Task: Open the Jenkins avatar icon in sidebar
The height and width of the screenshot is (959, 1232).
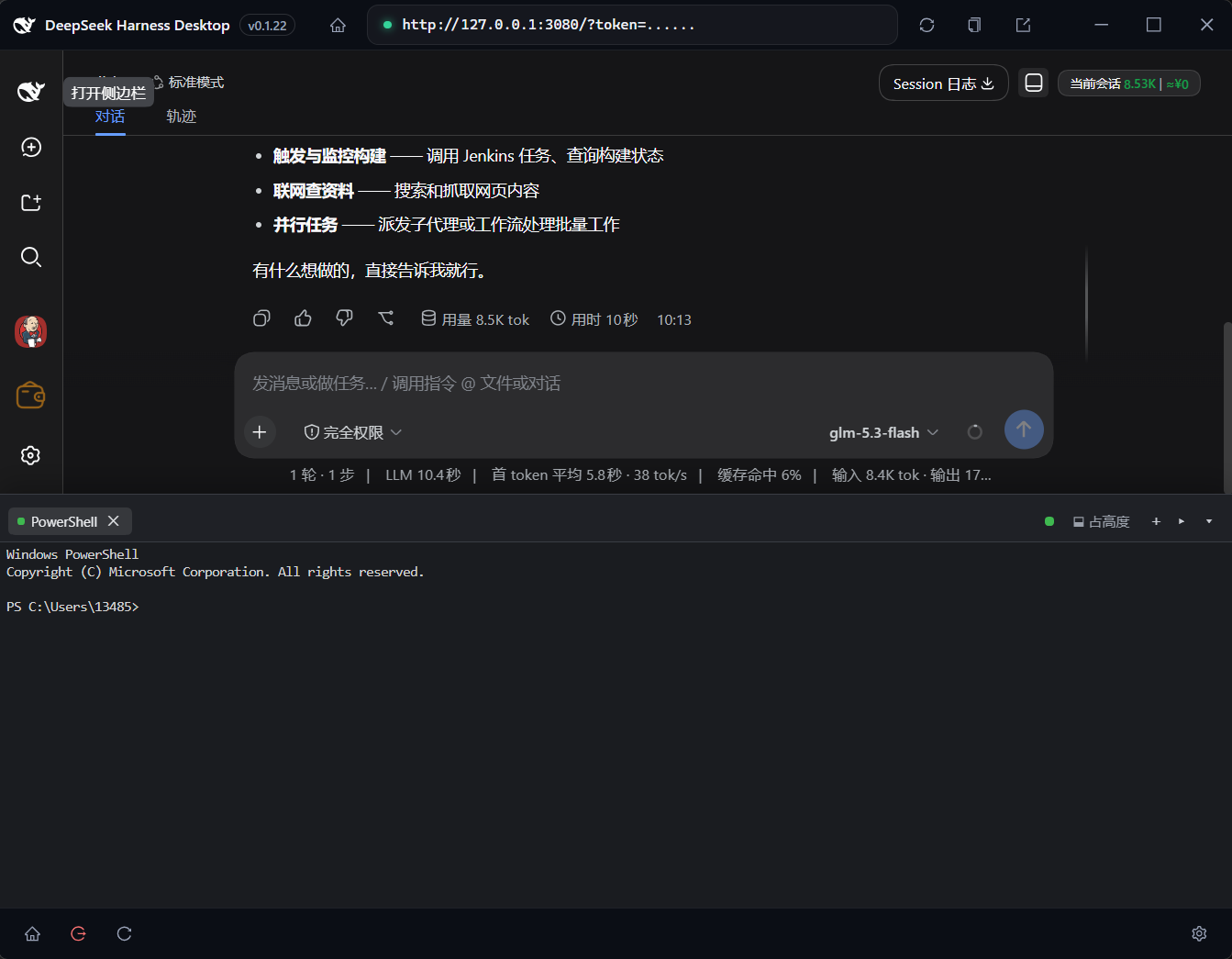Action: (31, 331)
